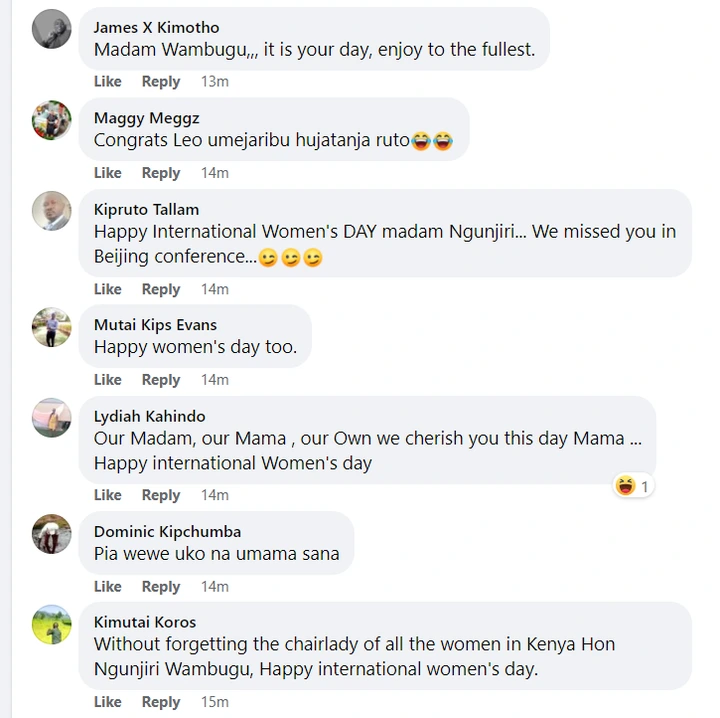This screenshot has height=718, width=720.
Task: View laughing reaction on Lydiah Kahindo's comment
Action: 633,487
